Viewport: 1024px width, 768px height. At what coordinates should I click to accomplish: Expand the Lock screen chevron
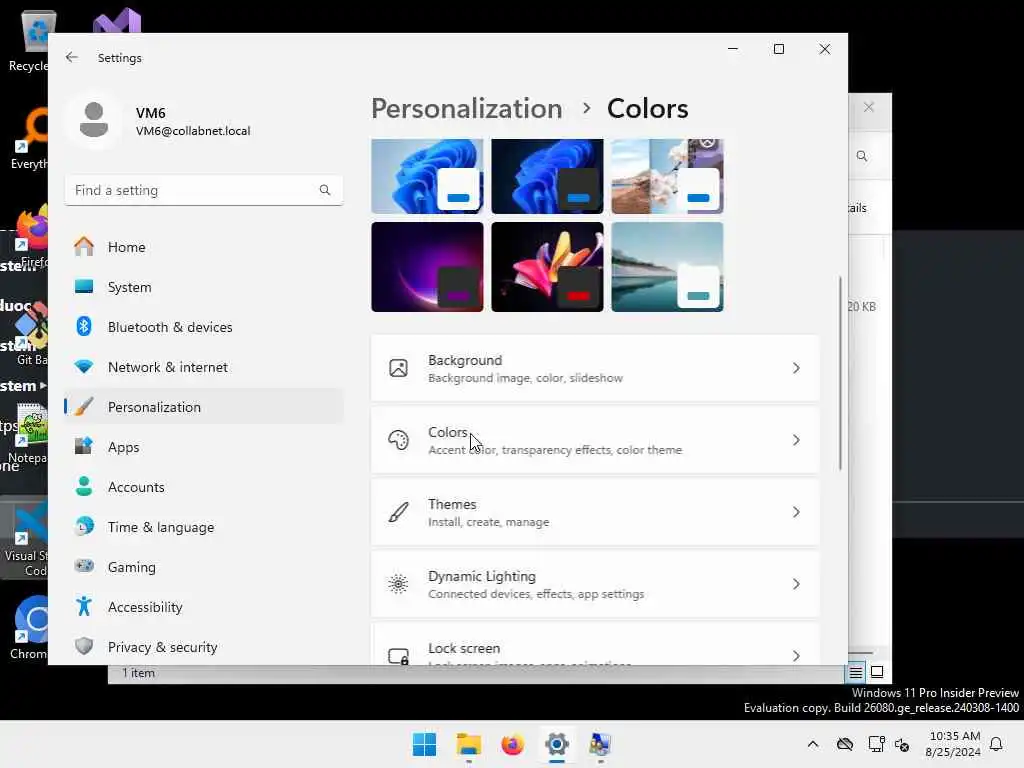click(x=796, y=656)
